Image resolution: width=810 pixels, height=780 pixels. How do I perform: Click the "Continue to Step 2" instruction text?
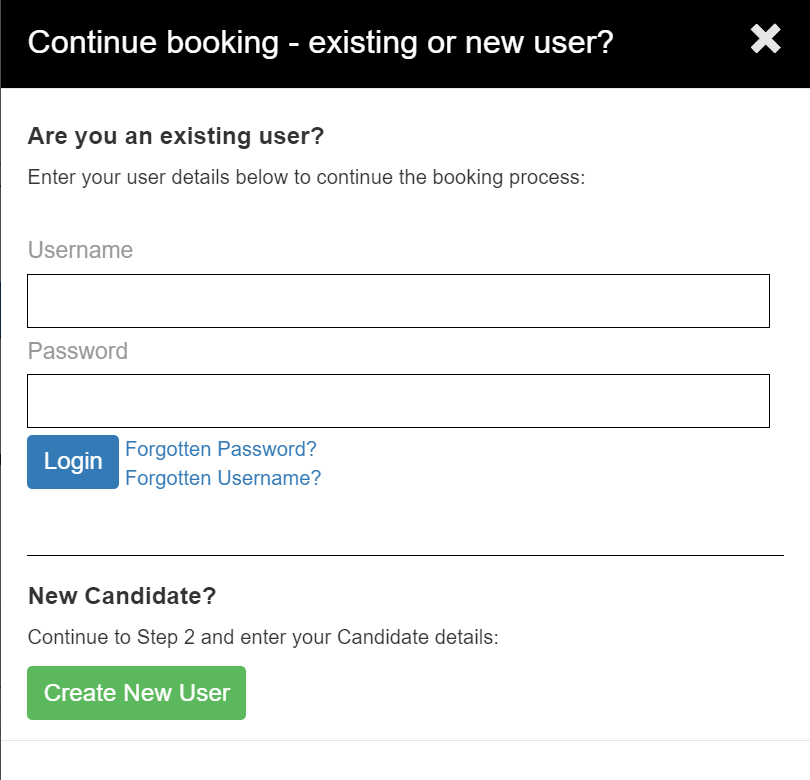pos(262,637)
